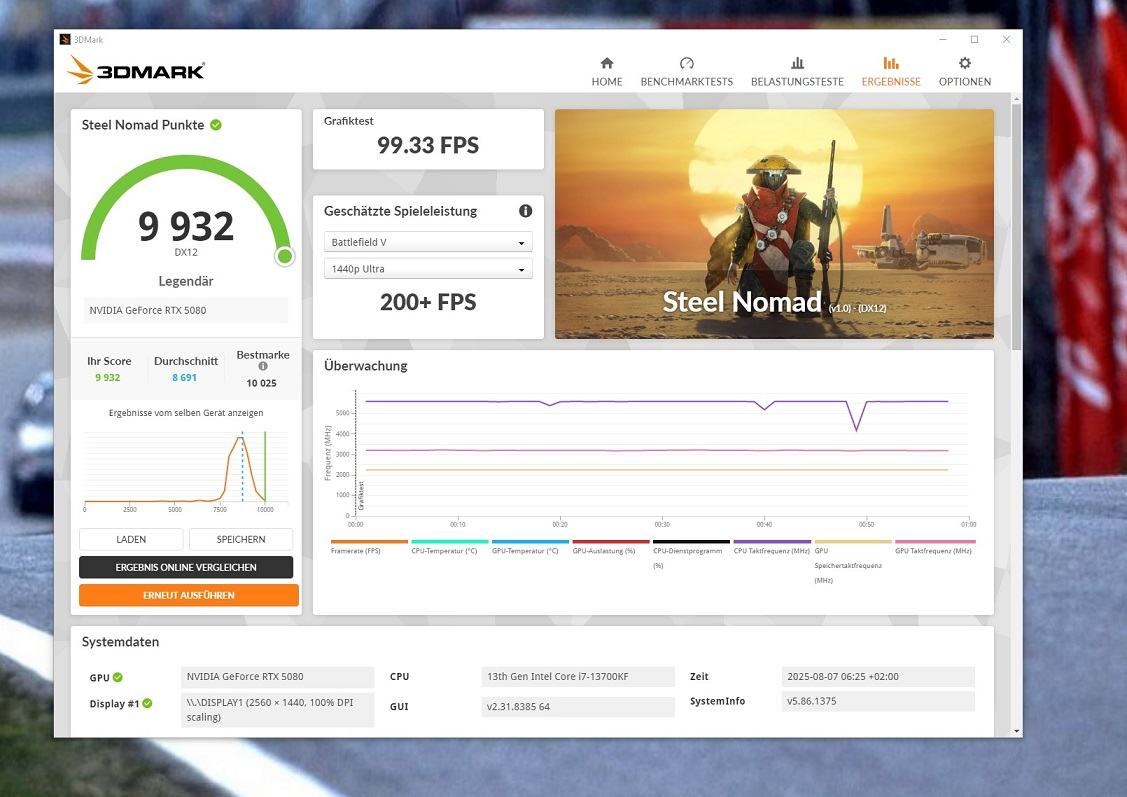Click the vertical scrollbar thumb
1127x797 pixels.
point(1016,226)
